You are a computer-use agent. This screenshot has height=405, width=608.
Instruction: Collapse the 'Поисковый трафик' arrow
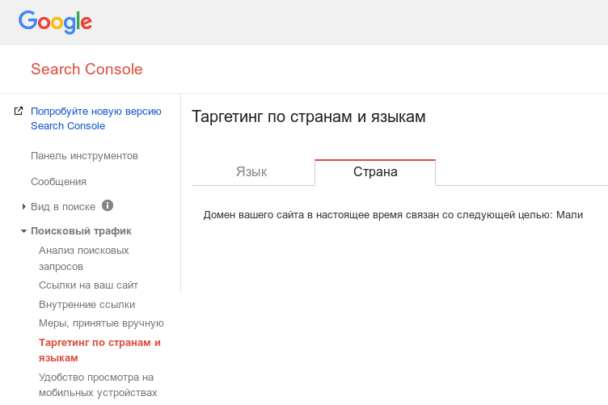(24, 231)
